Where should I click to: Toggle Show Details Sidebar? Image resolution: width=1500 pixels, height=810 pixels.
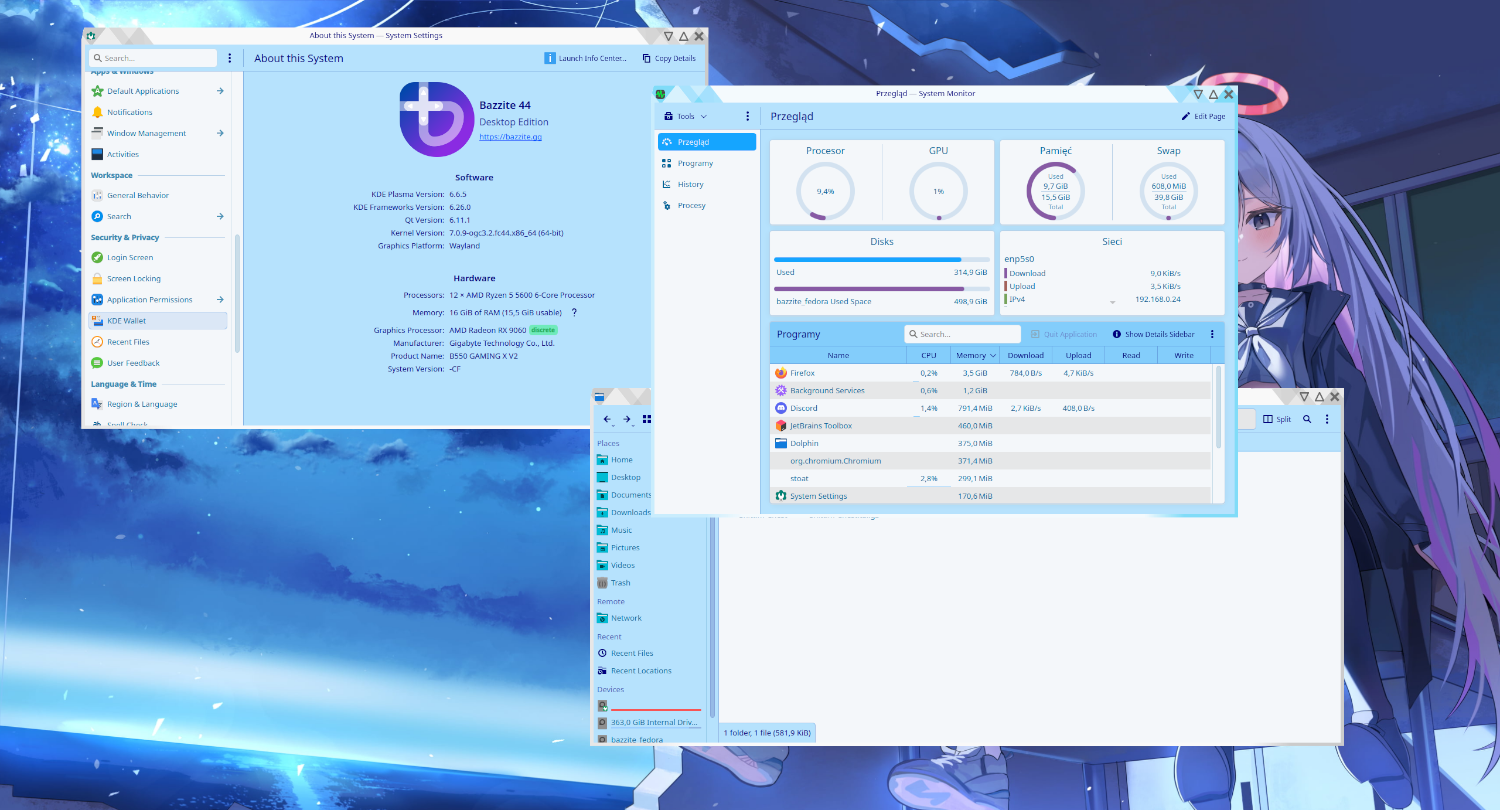[1153, 334]
